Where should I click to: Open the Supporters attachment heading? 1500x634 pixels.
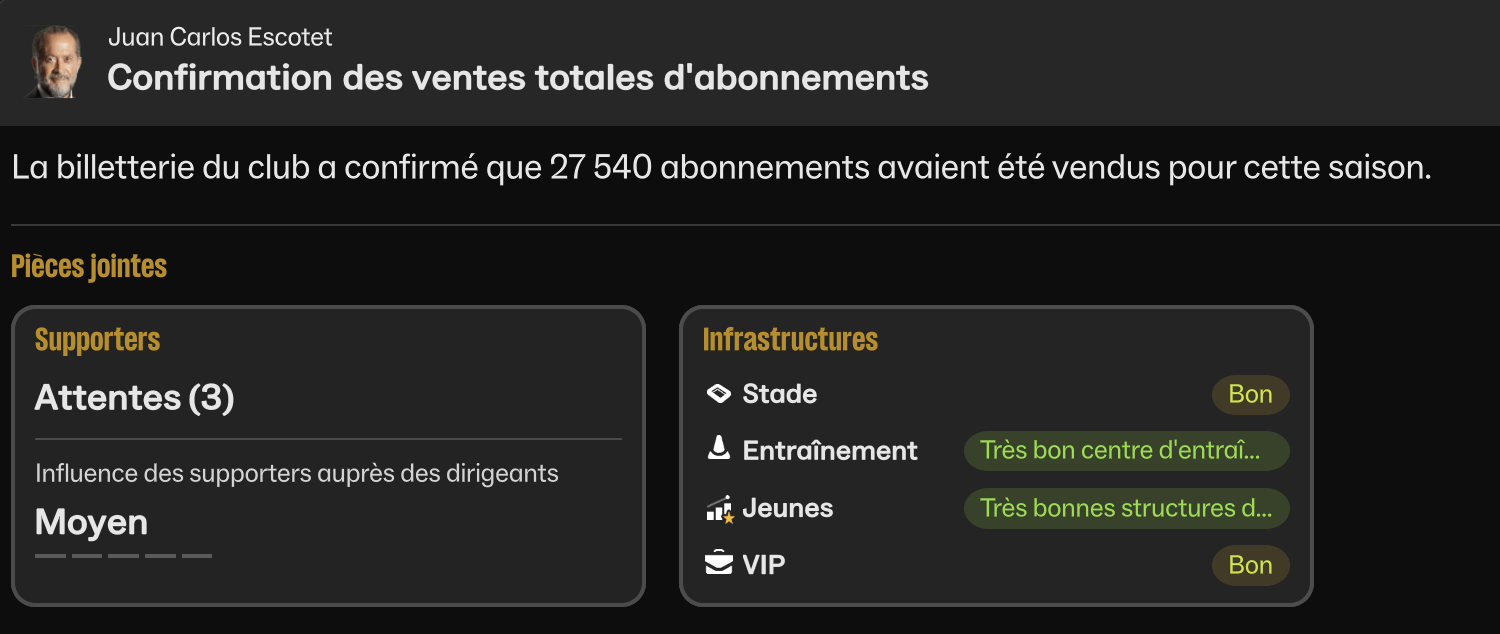point(97,340)
